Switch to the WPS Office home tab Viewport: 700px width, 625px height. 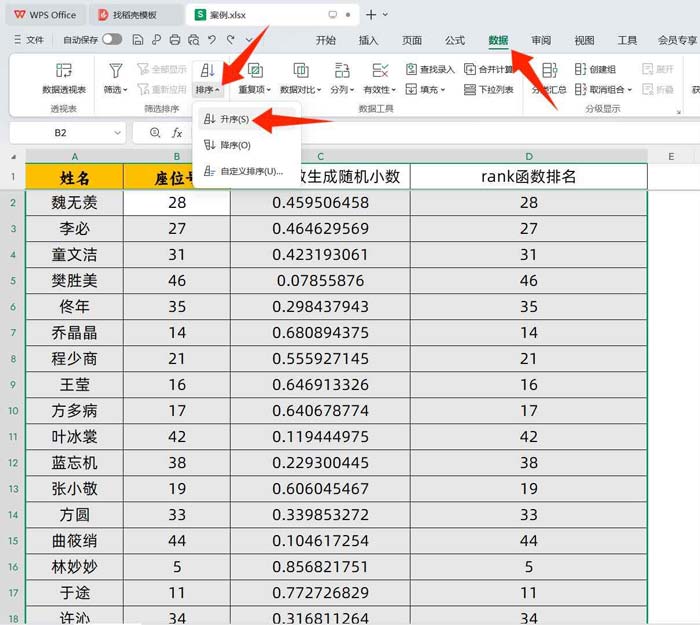pos(45,15)
